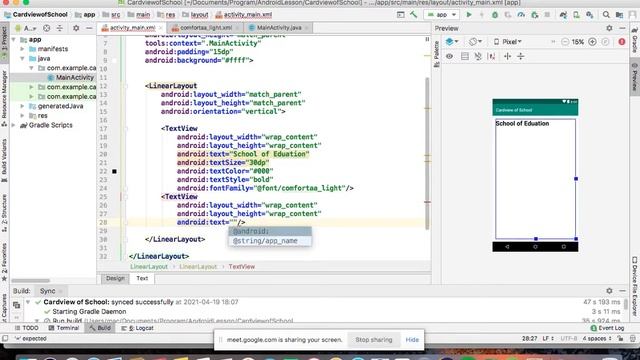This screenshot has width=640, height=360.
Task: Open Logcat tool window
Action: click(138, 328)
